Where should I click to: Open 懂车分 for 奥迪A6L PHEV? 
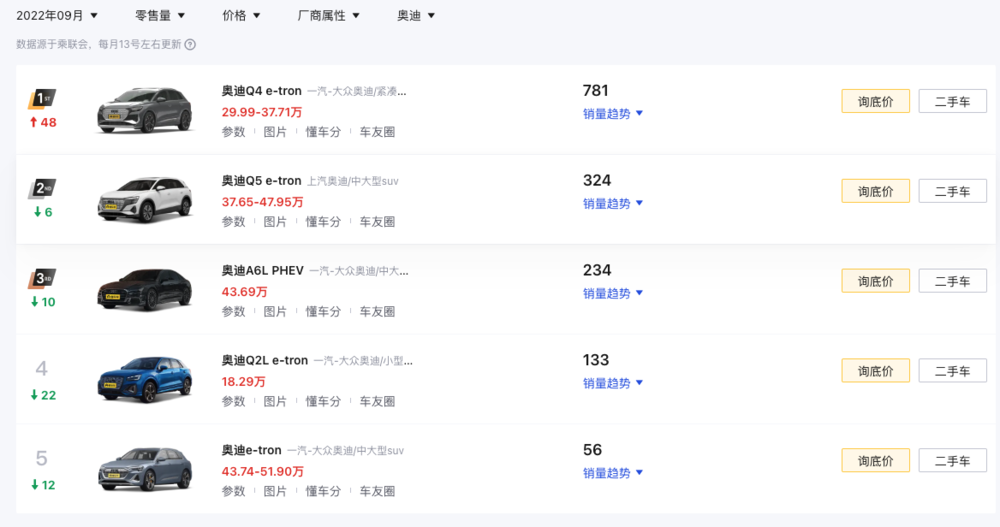point(323,312)
